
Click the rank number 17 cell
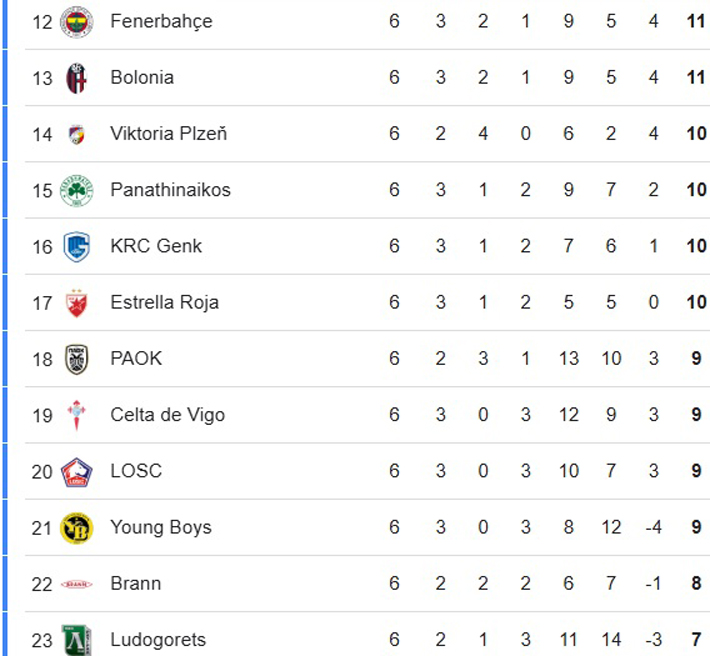41,303
